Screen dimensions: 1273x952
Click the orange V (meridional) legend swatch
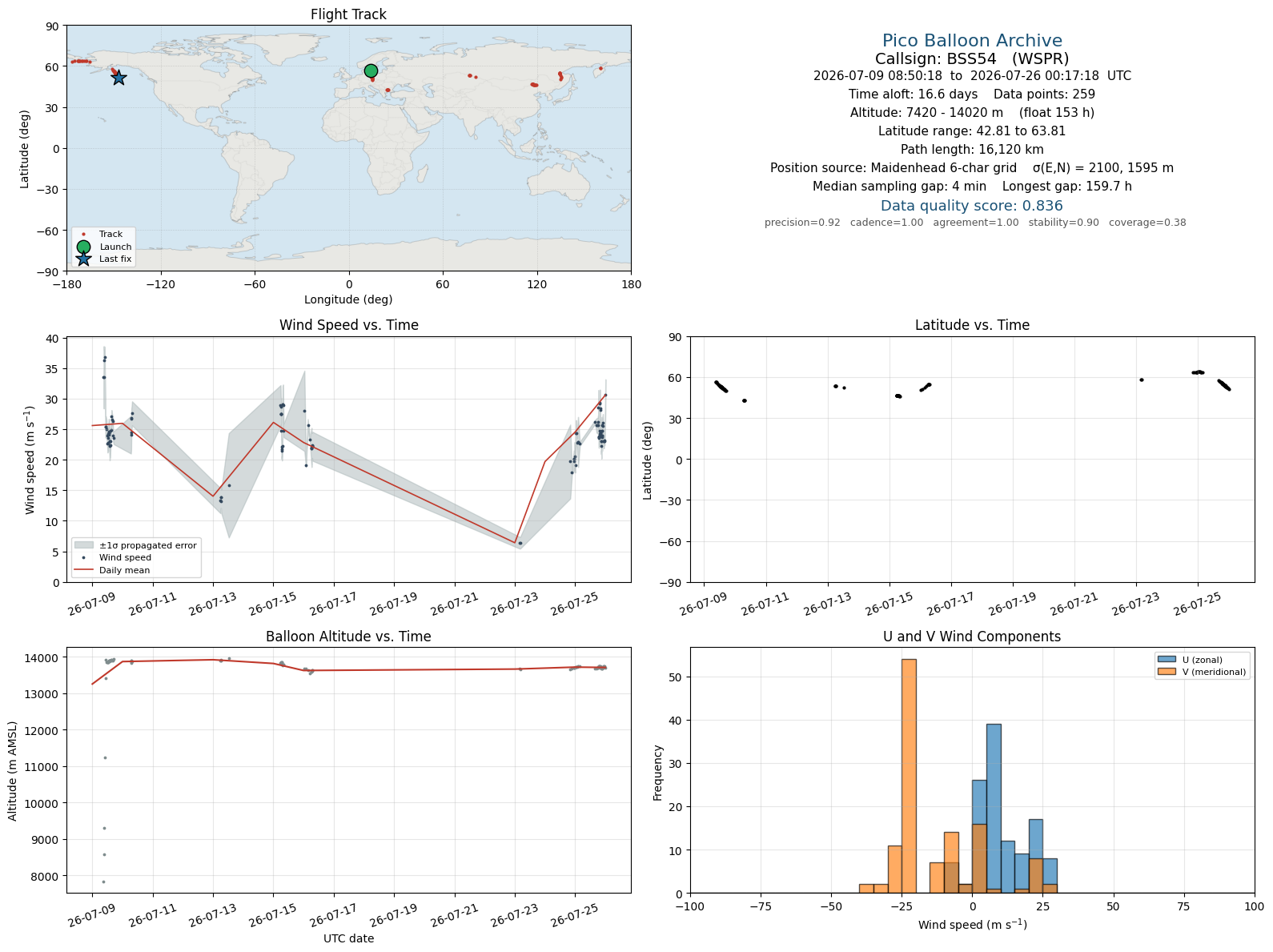coord(1166,672)
